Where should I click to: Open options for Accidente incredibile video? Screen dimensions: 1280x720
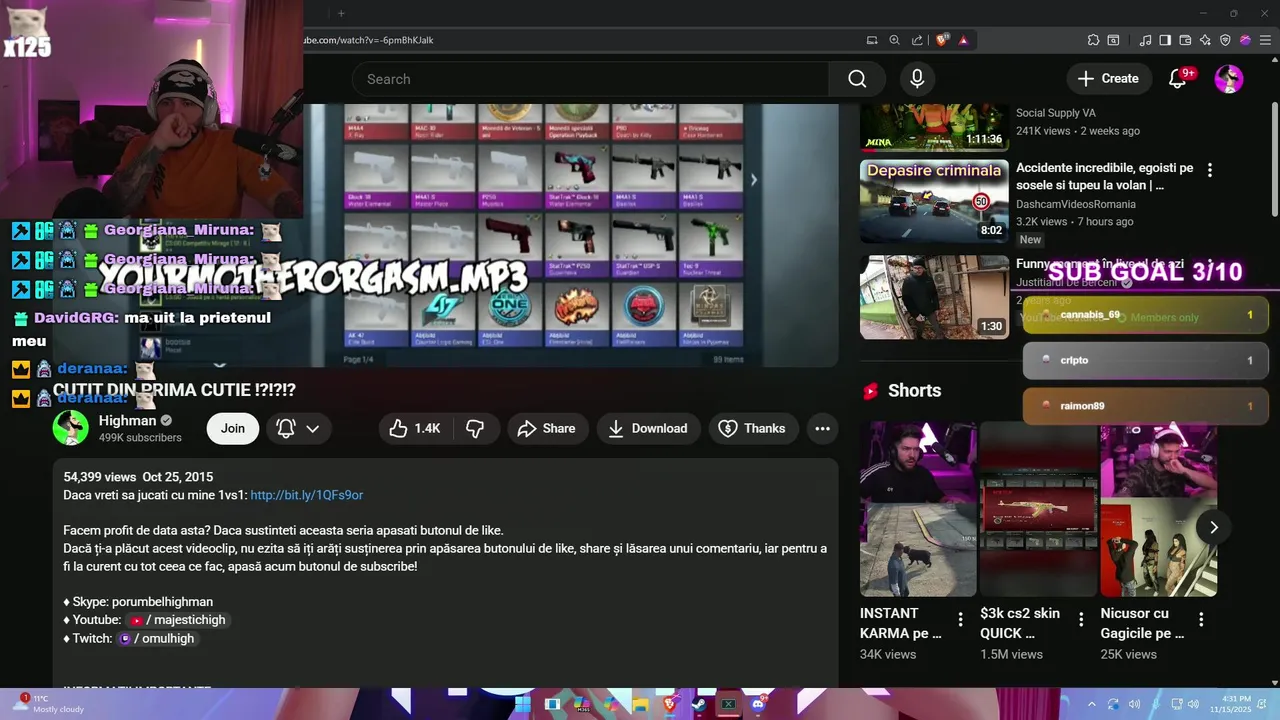pyautogui.click(x=1209, y=170)
